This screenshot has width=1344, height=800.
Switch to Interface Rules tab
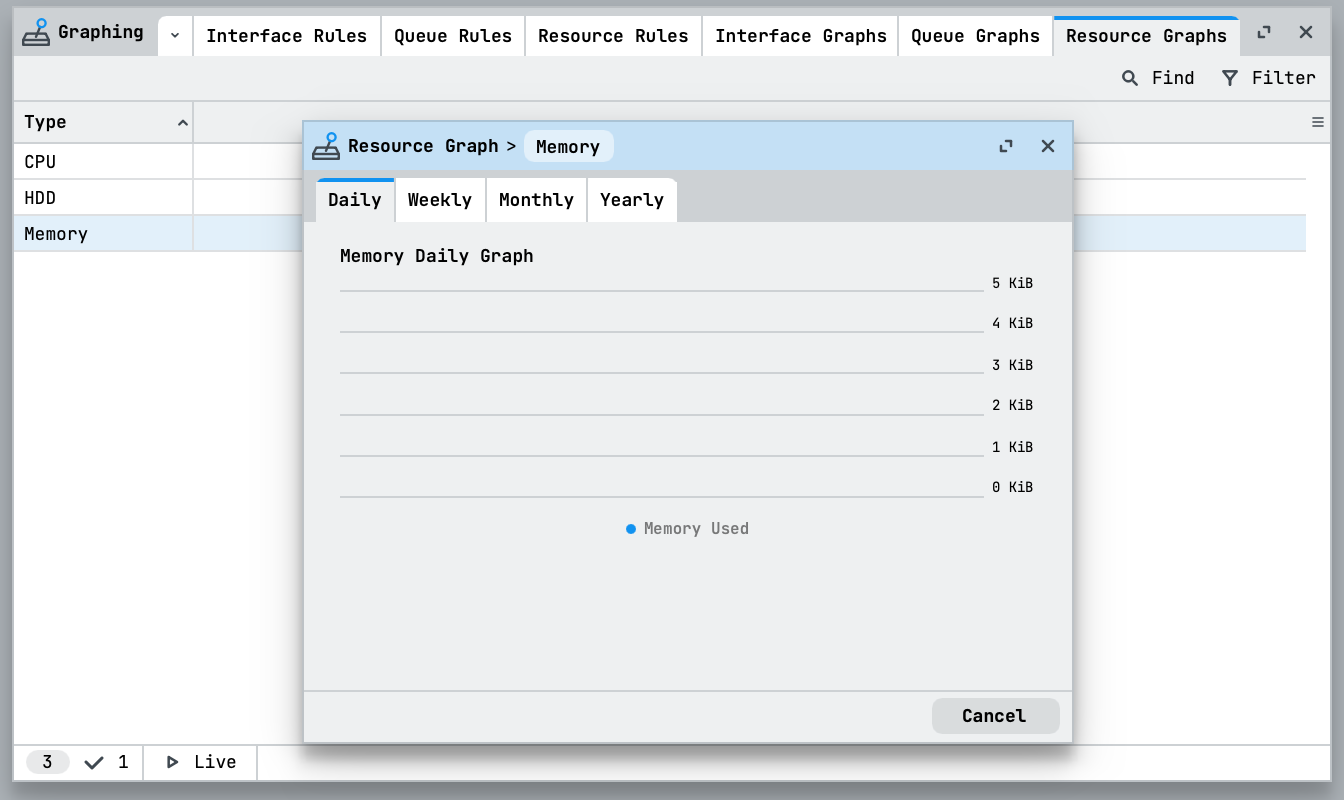287,36
